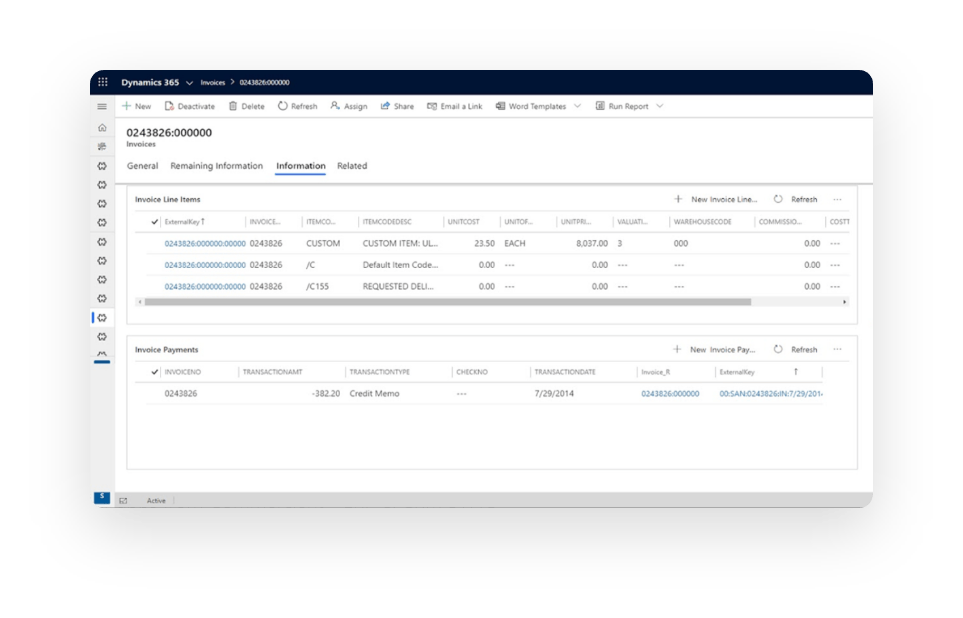Click the Email a Link command
This screenshot has width=963, height=618.
[x=454, y=106]
